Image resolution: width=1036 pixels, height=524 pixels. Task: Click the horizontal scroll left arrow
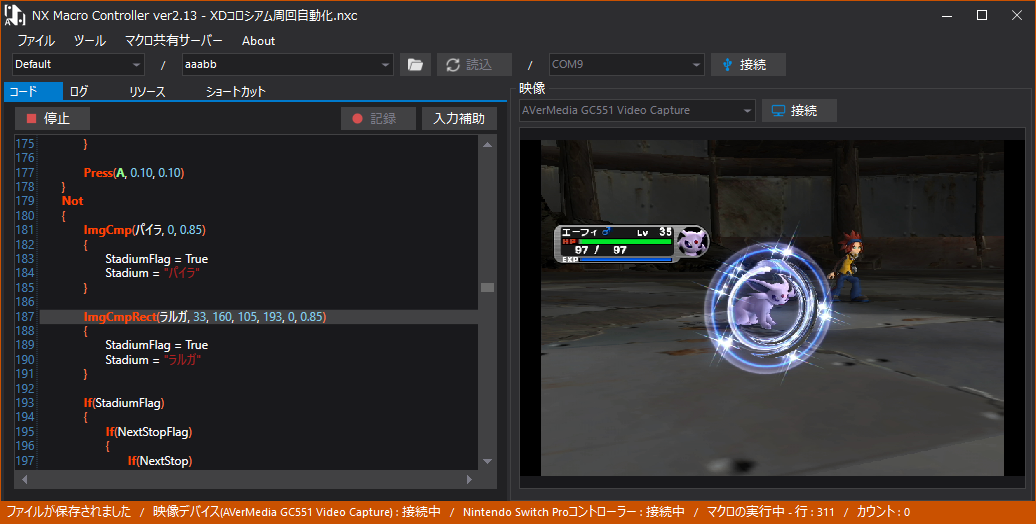24,479
